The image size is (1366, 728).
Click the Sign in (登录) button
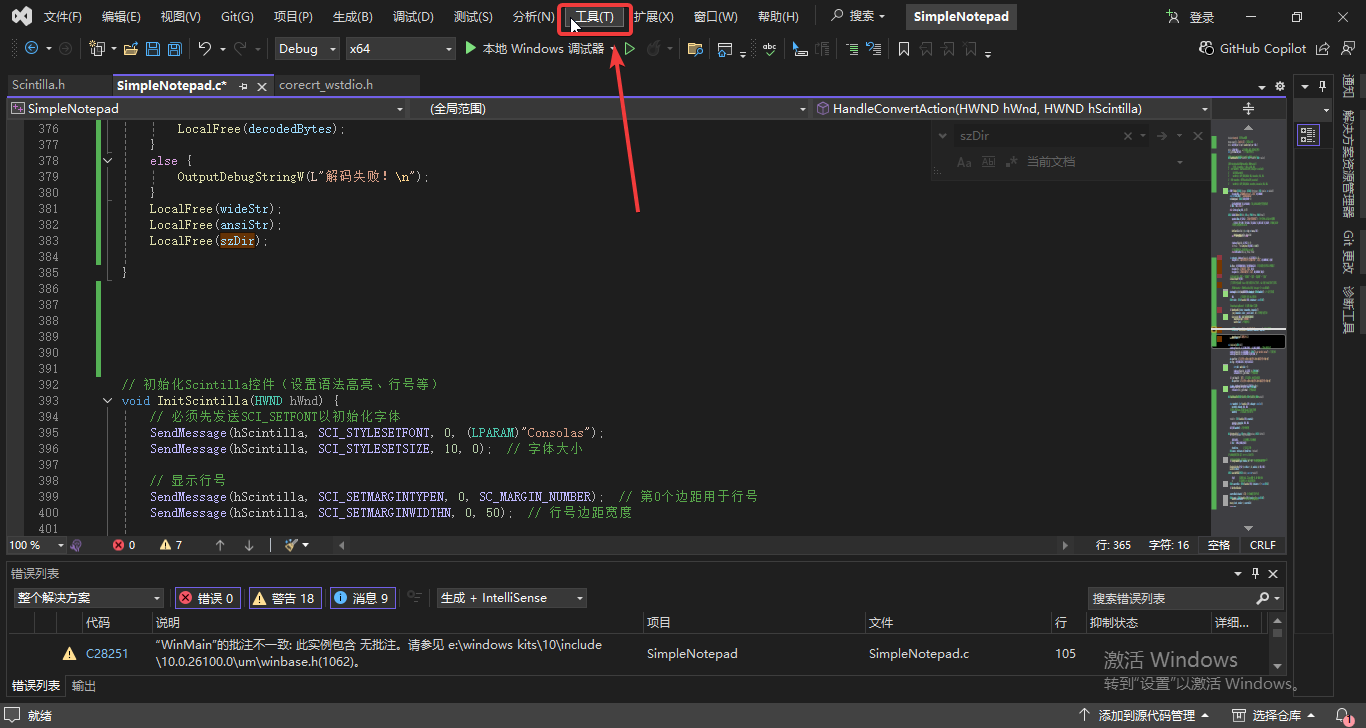click(1191, 17)
